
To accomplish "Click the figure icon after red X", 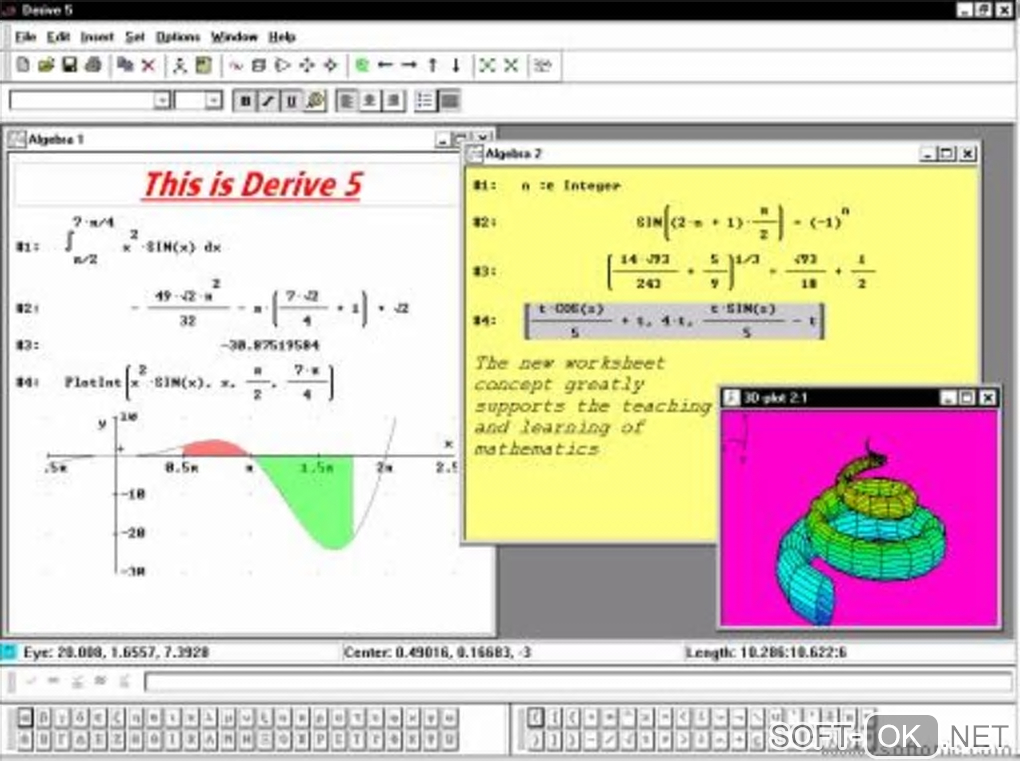I will coord(180,65).
